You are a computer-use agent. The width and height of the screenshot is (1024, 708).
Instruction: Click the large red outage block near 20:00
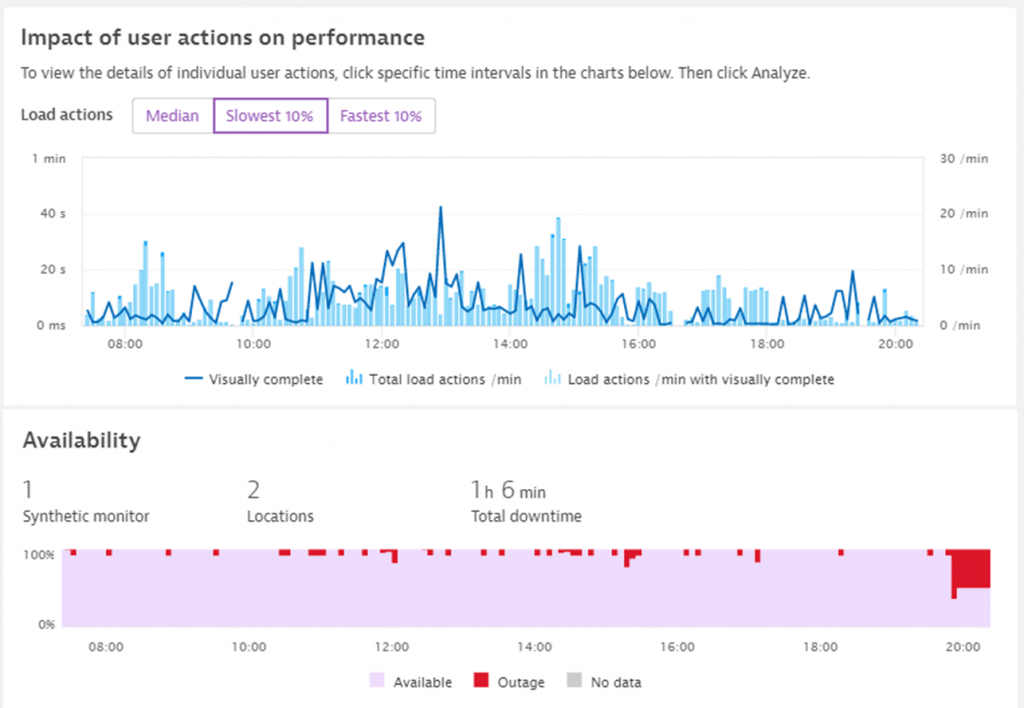click(x=968, y=565)
